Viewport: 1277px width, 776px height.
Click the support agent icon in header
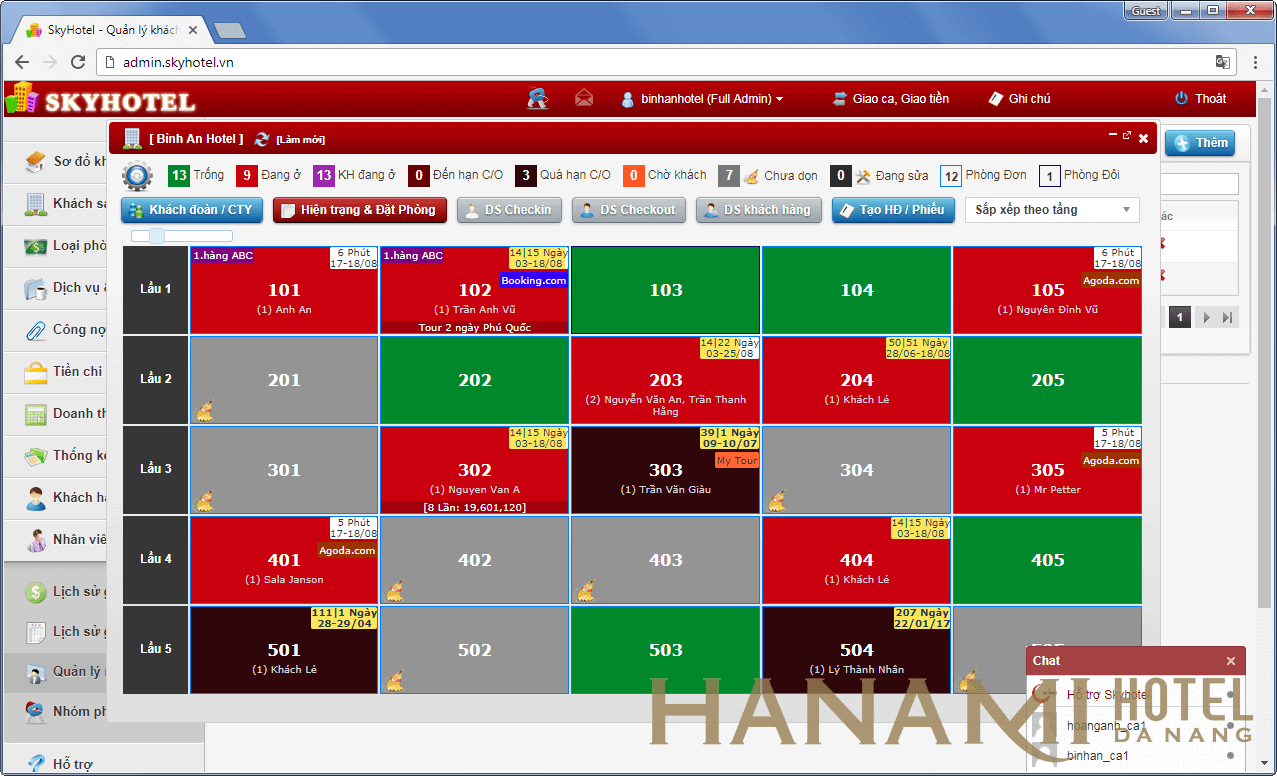coord(538,98)
